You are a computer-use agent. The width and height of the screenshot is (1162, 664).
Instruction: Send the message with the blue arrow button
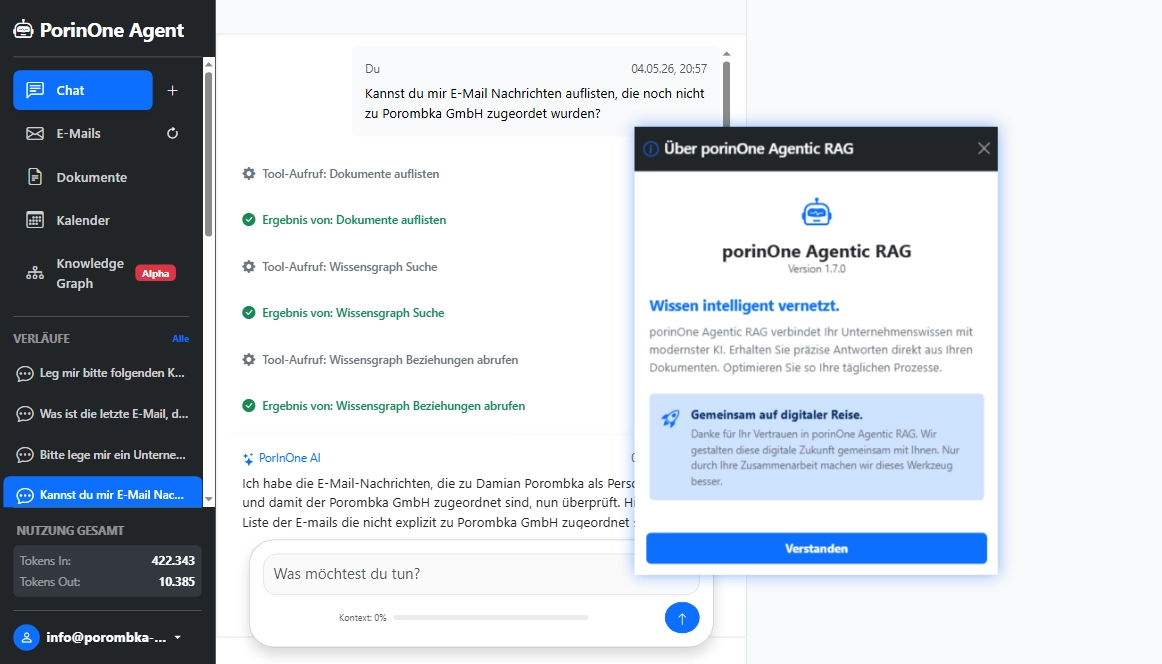click(x=682, y=617)
